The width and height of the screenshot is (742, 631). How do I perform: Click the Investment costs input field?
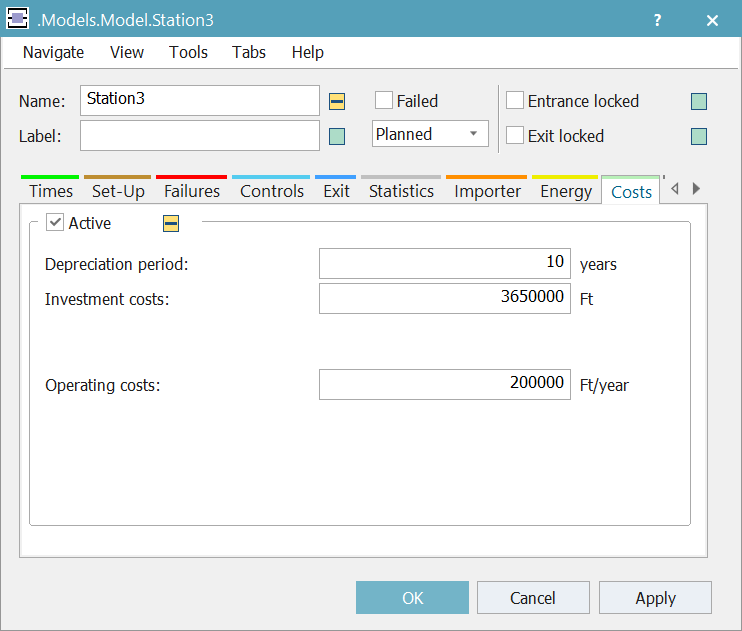coord(444,298)
